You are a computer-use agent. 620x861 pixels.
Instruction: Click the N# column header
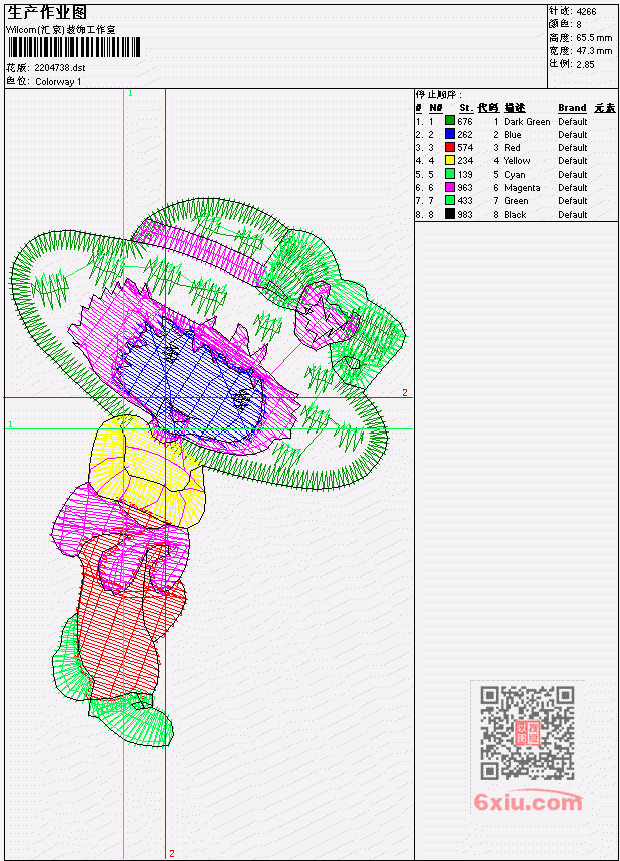435,108
